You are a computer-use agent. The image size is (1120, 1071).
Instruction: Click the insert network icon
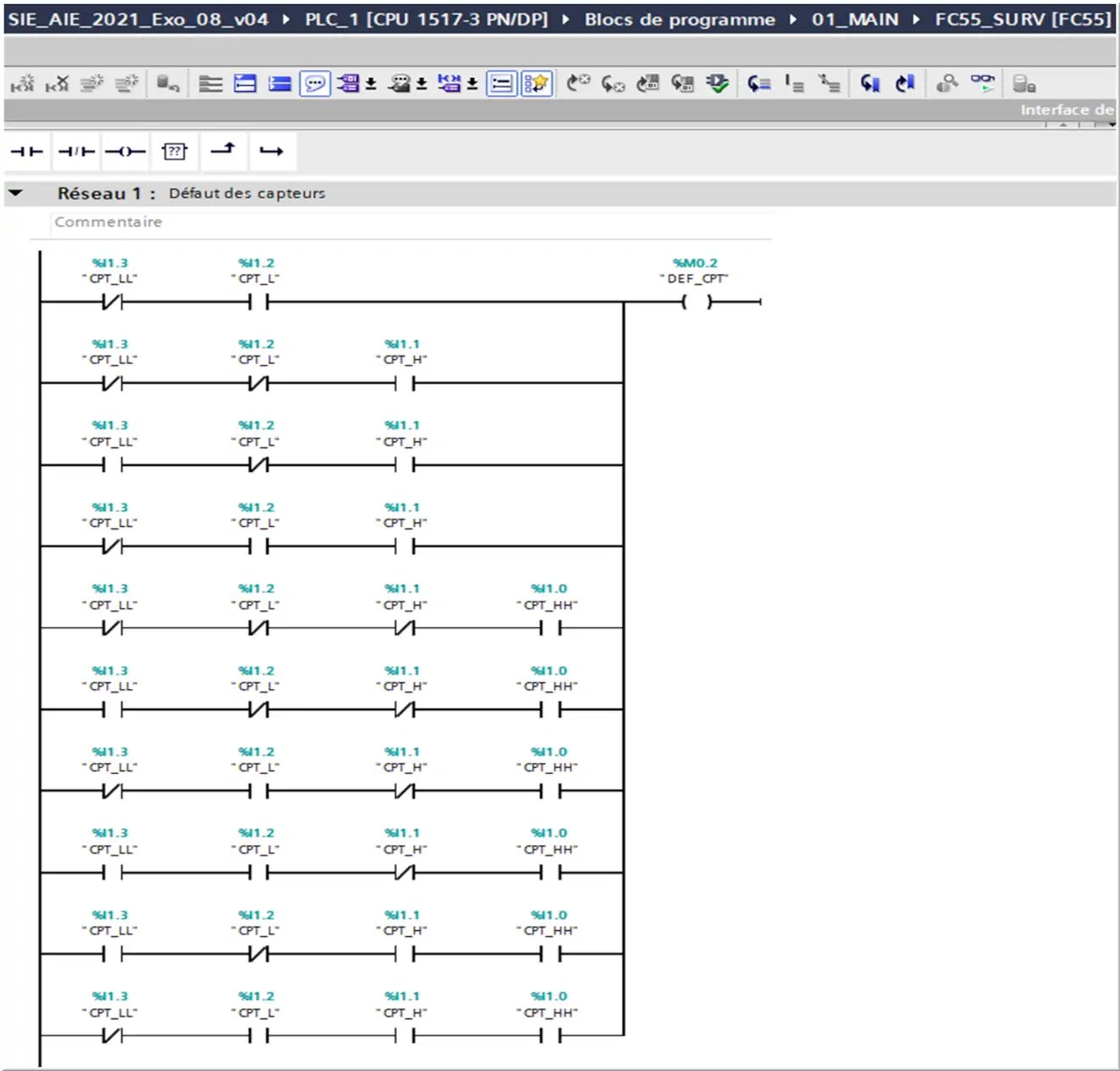click(x=22, y=84)
